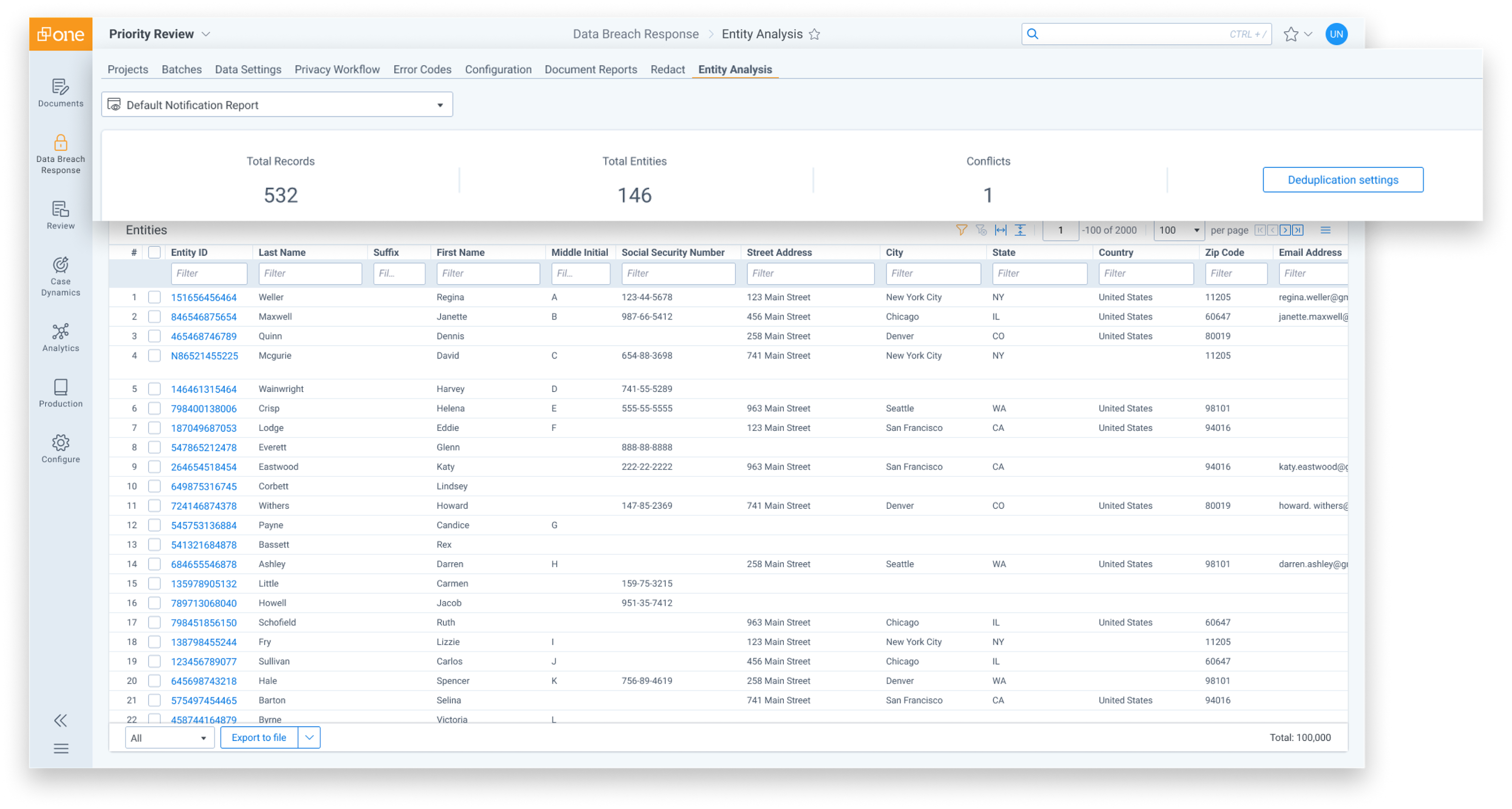The height and width of the screenshot is (809, 1512).
Task: Switch to the Document Reports tab
Action: click(x=591, y=69)
